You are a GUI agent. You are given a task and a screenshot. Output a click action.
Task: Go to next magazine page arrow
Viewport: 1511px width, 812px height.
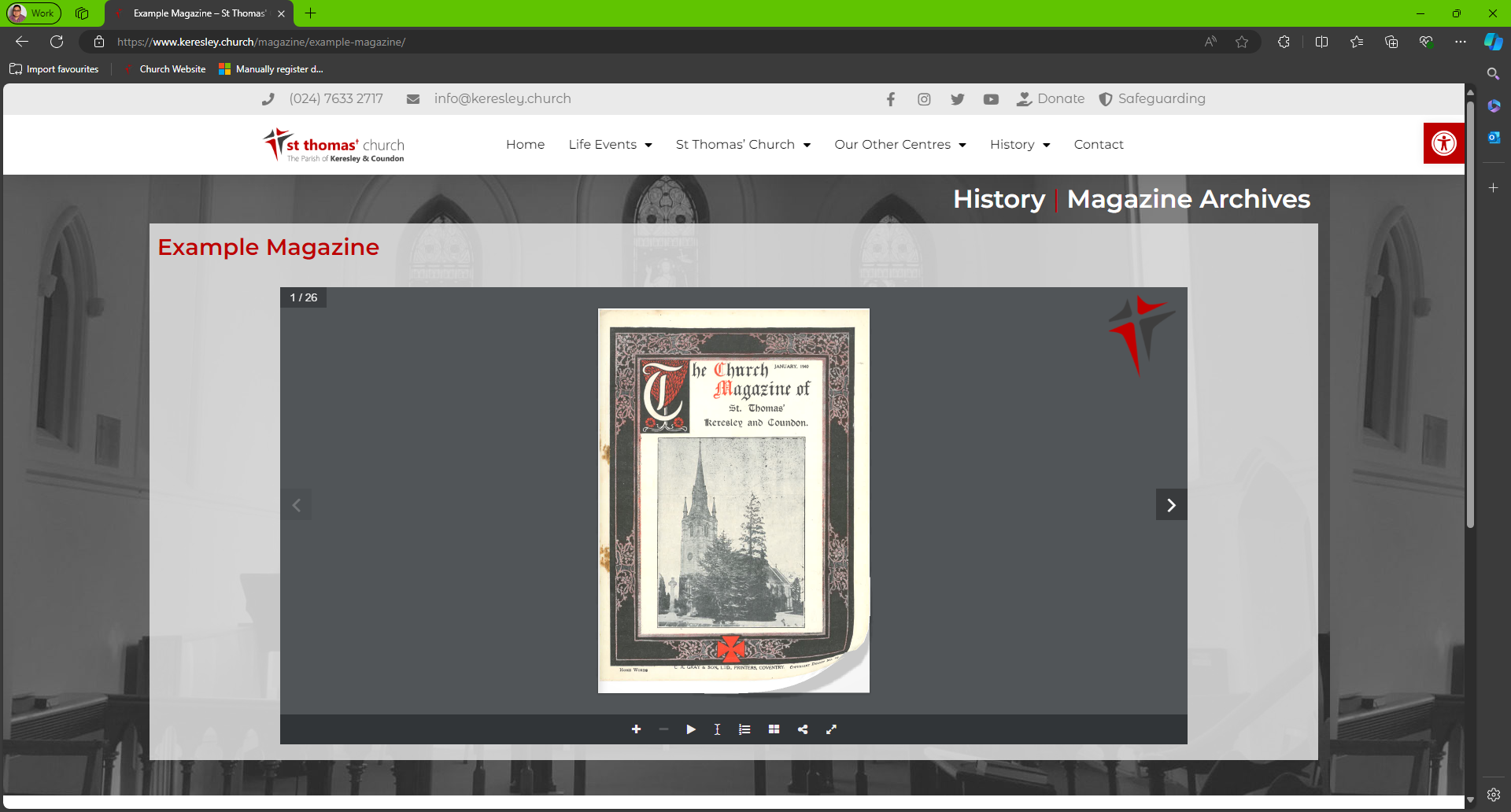coord(1171,505)
